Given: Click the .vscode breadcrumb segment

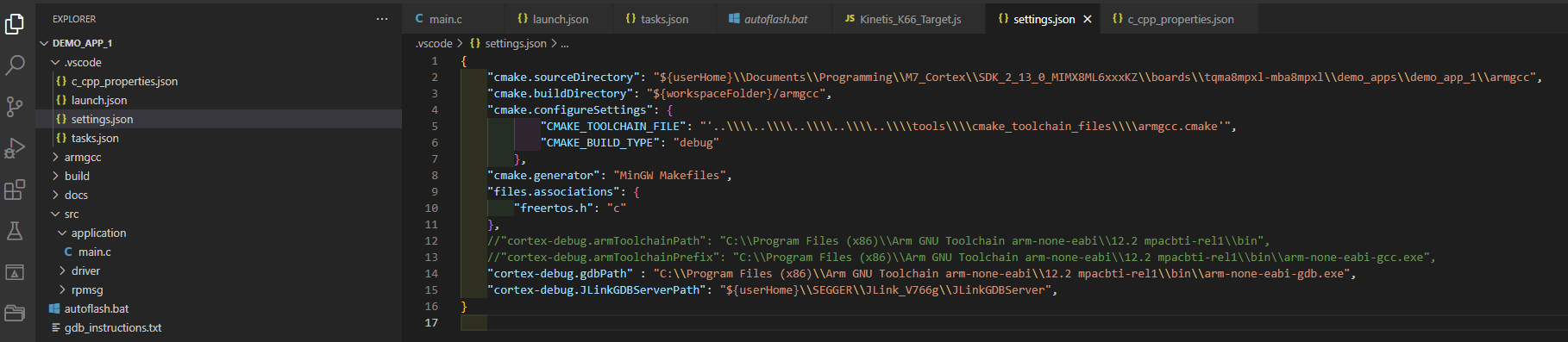Looking at the screenshot, I should [434, 43].
